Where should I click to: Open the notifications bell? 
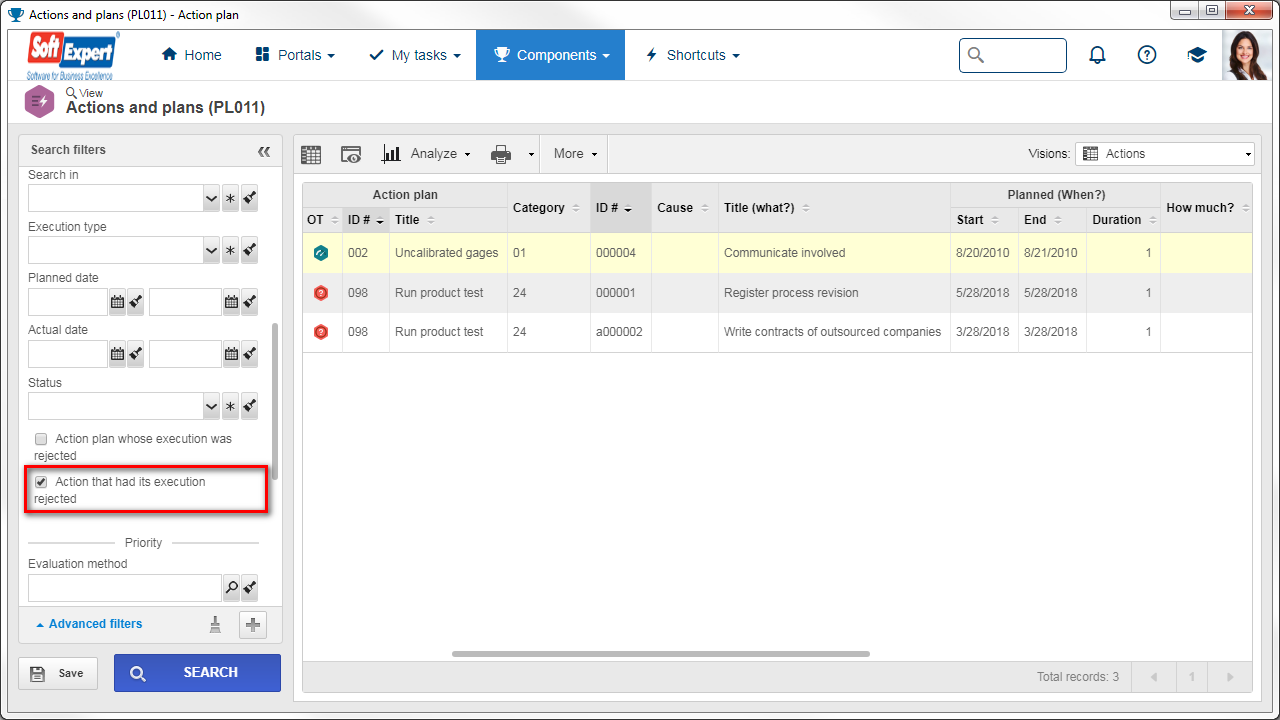pyautogui.click(x=1097, y=55)
